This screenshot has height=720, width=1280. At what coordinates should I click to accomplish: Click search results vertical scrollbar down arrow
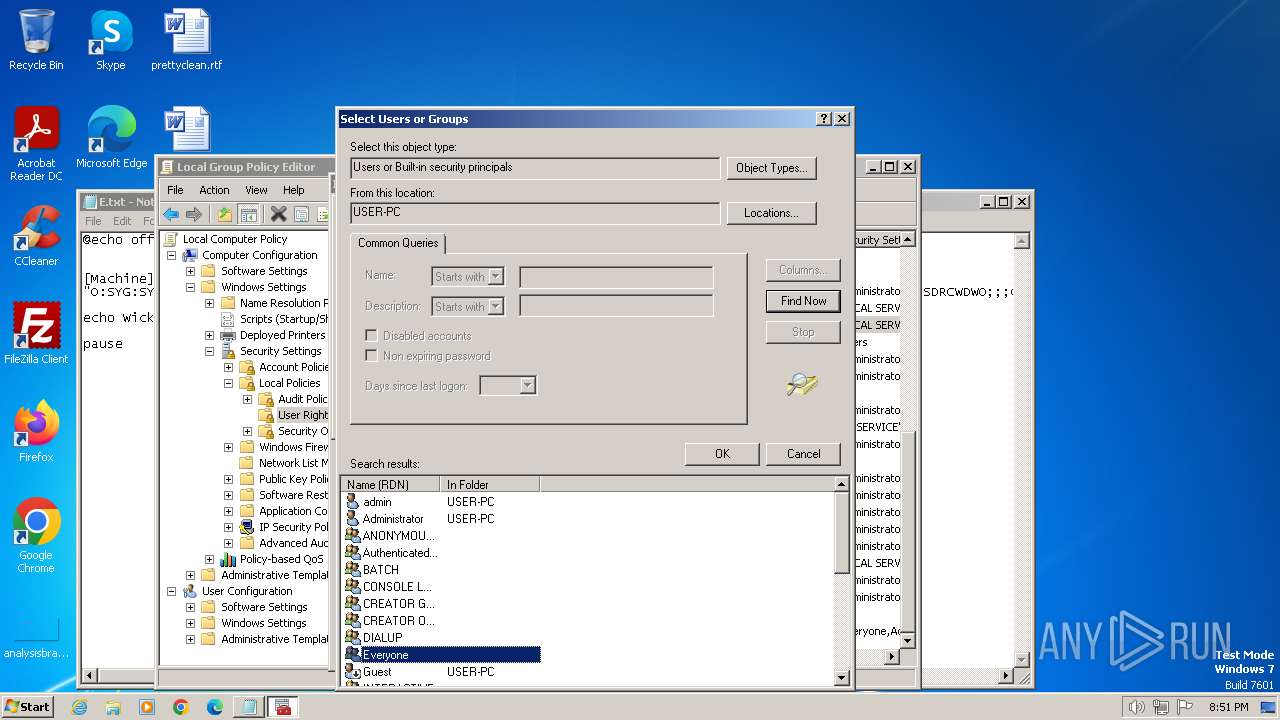click(841, 678)
